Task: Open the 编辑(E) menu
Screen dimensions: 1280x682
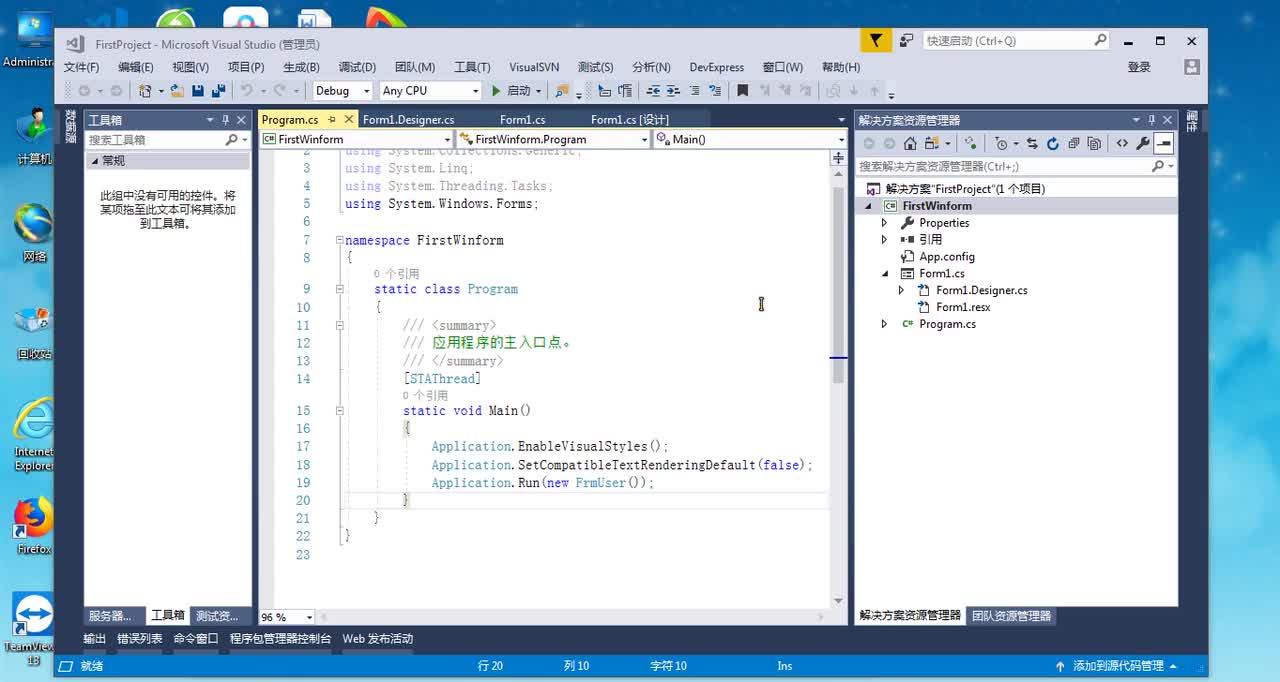Action: pos(136,67)
